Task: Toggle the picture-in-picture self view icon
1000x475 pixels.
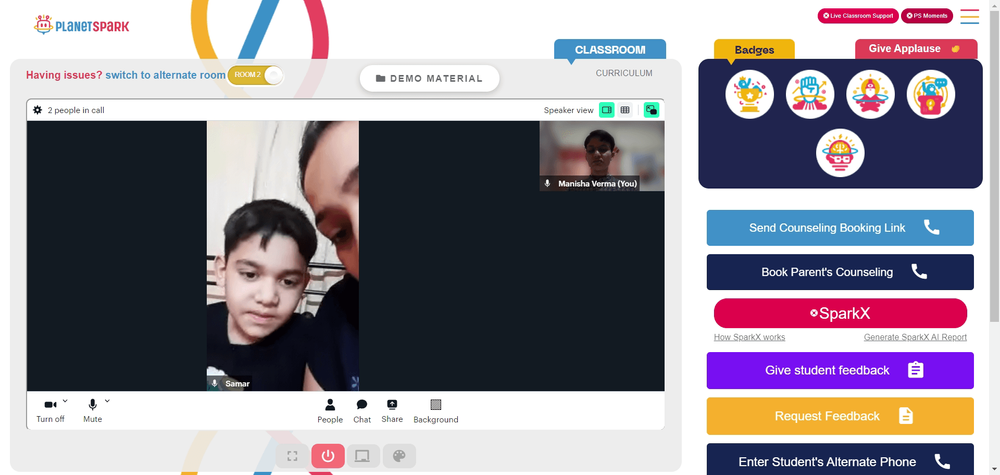Action: (651, 110)
